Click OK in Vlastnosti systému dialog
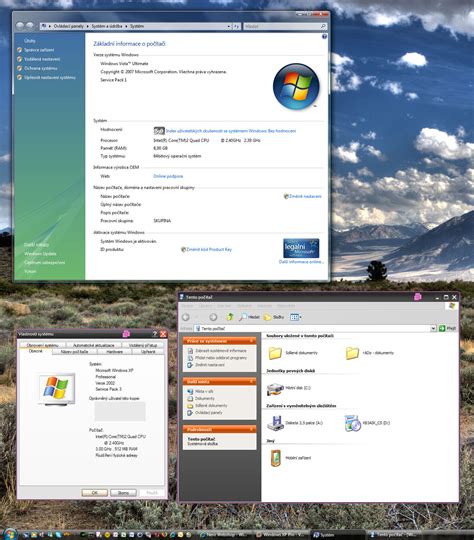Image resolution: width=474 pixels, height=540 pixels. [95, 493]
